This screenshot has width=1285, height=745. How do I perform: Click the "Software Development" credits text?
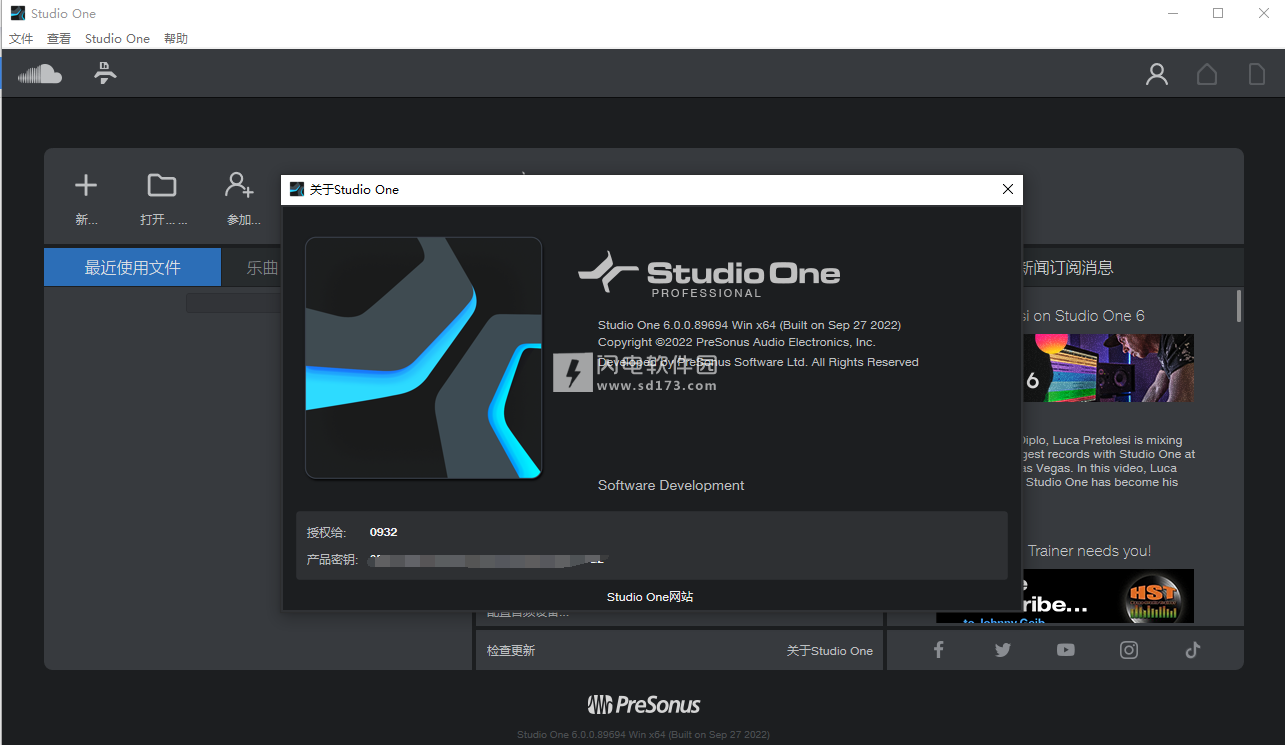tap(671, 485)
